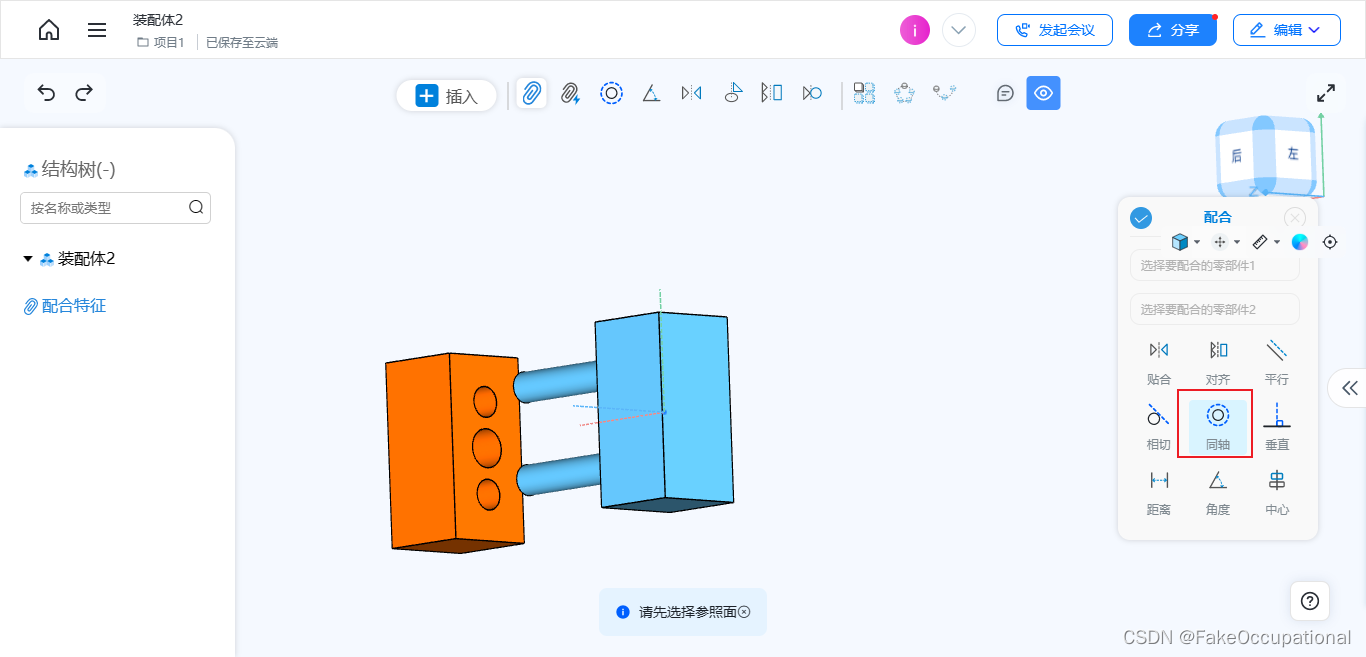Viewport: 1366px width, 657px height.
Task: Toggle the eye visibility button
Action: coord(1043,93)
